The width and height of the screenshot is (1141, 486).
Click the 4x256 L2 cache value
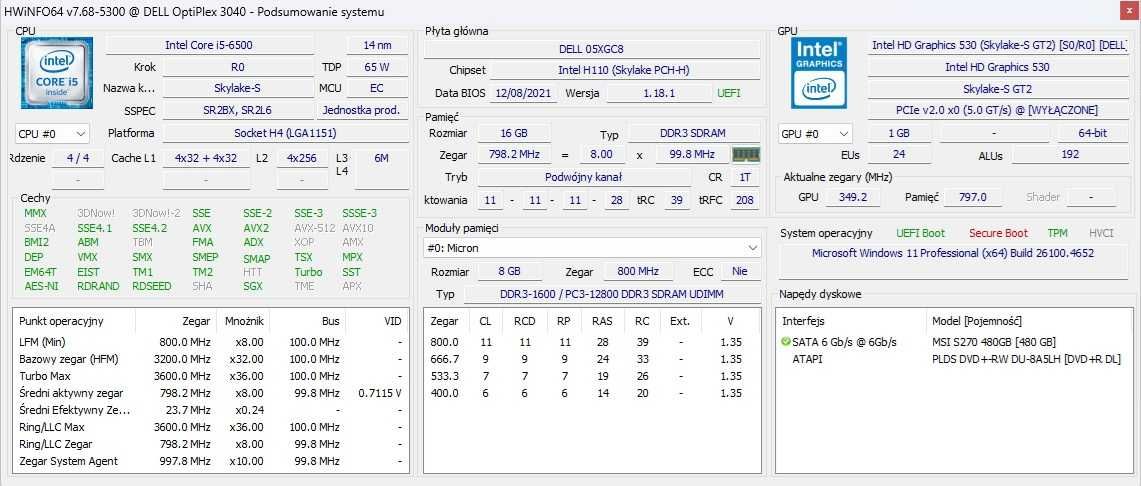[x=301, y=158]
